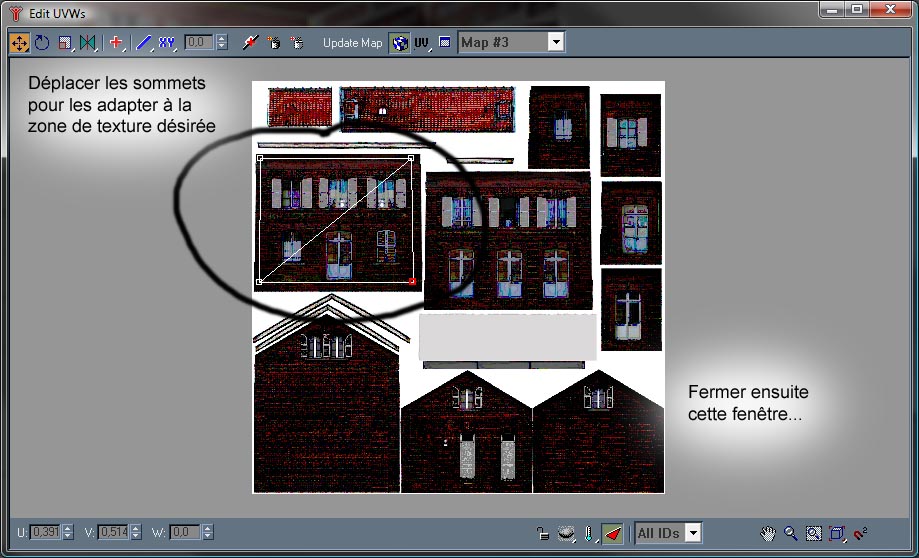Click the Pan hand tool
The width and height of the screenshot is (919, 558).
point(768,533)
